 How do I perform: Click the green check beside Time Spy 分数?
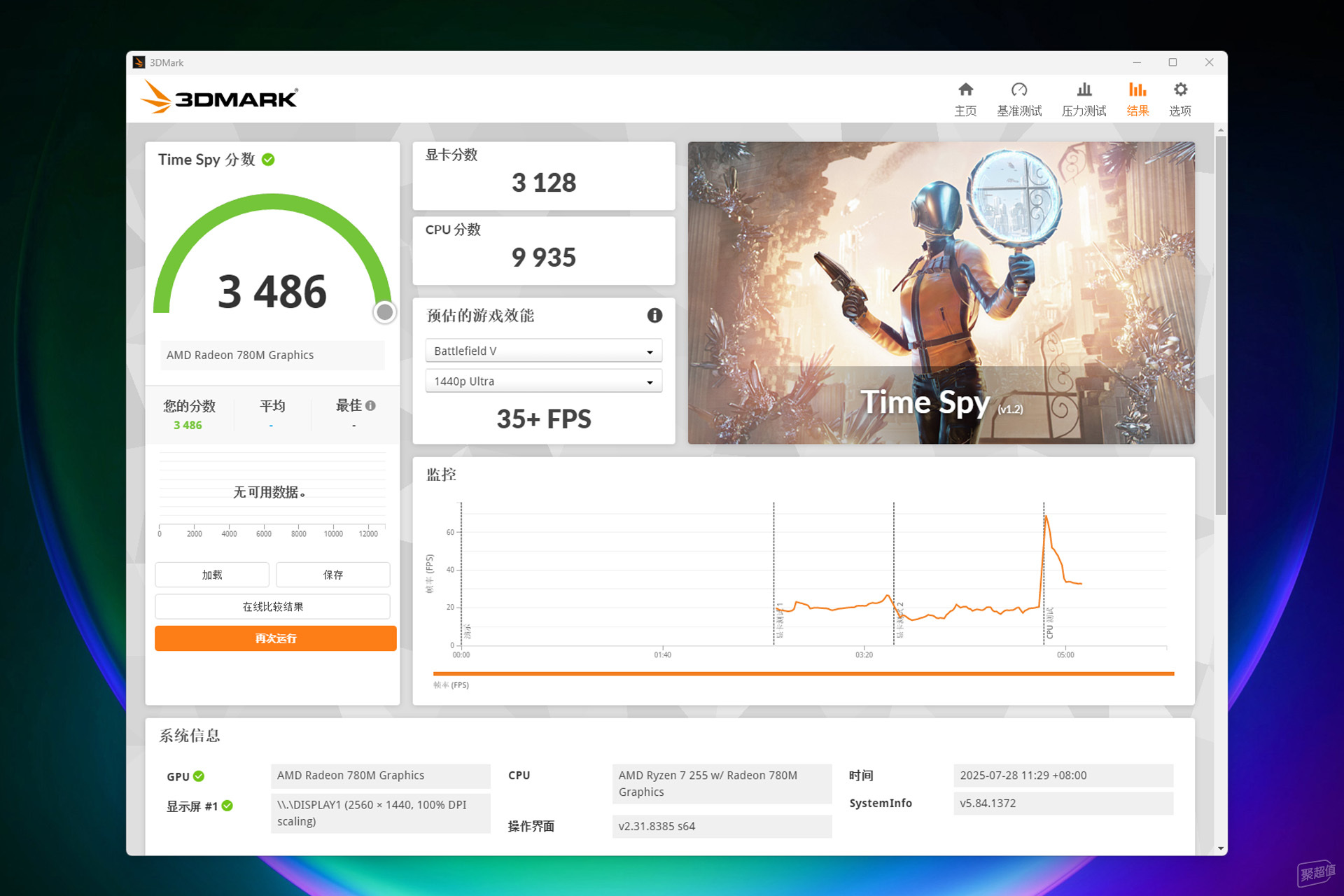(268, 160)
